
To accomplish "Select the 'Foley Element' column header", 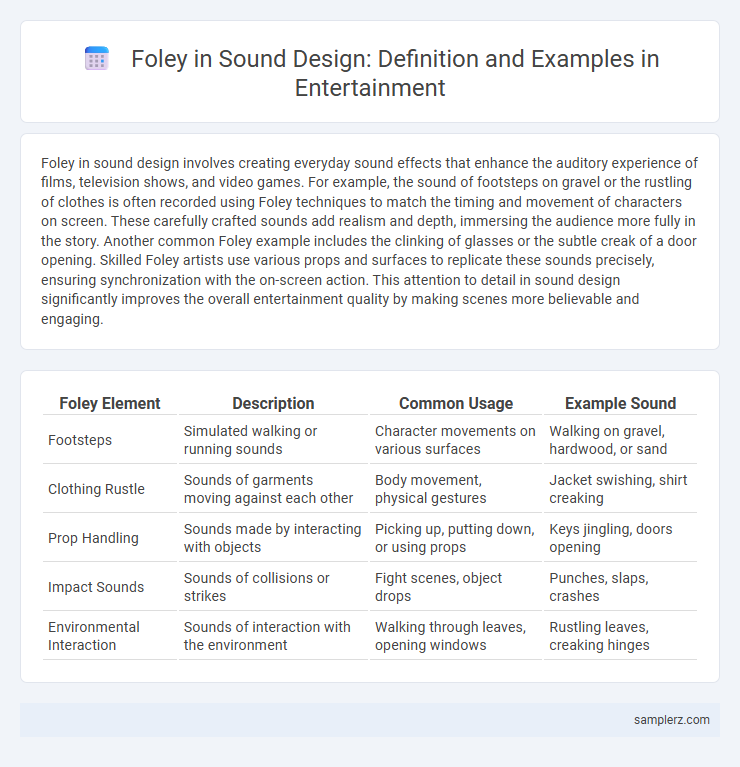I will pyautogui.click(x=110, y=403).
